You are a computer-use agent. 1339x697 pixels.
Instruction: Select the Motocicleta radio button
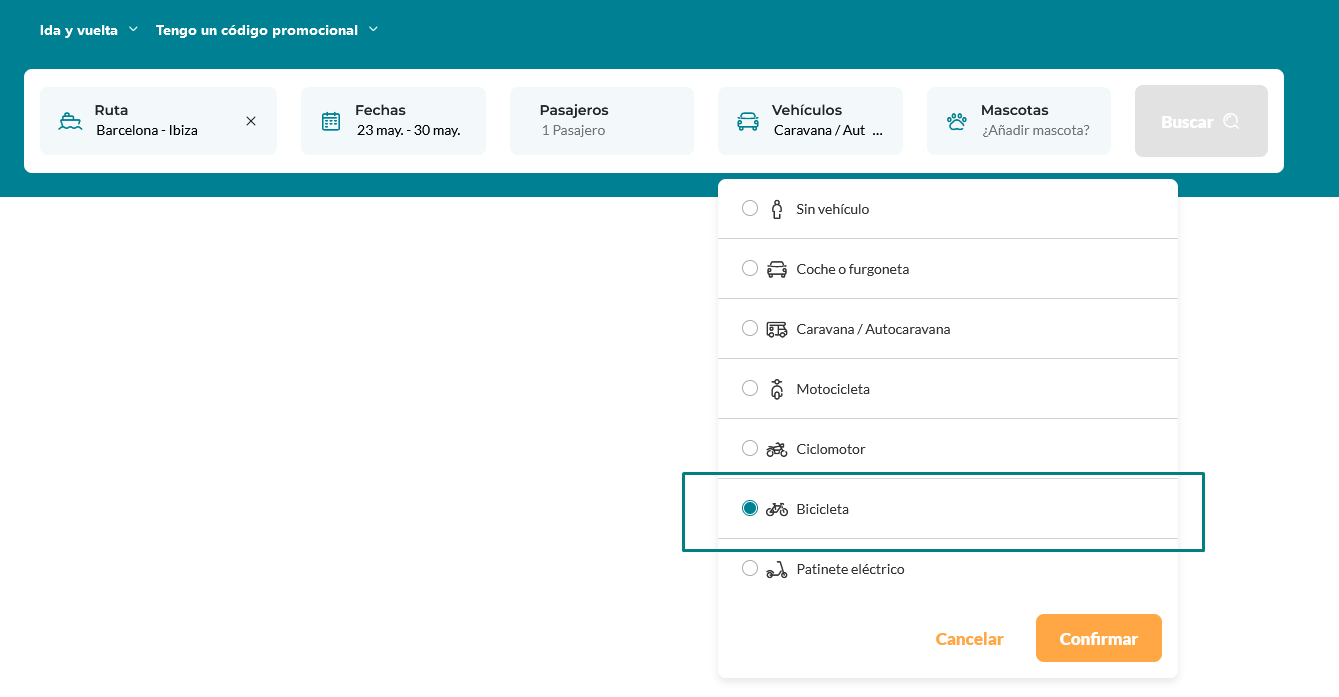coord(750,388)
